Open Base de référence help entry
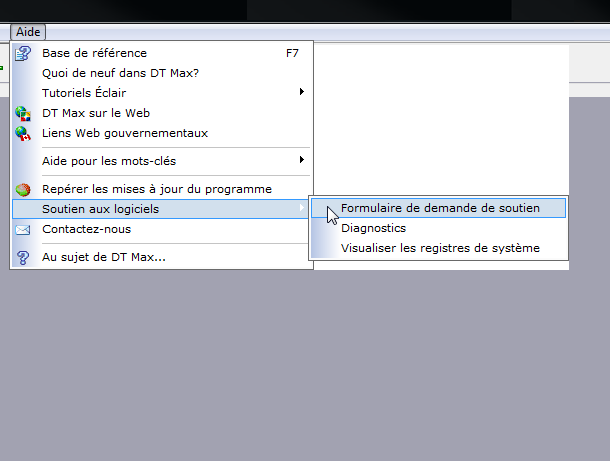This screenshot has height=461, width=610. pyautogui.click(x=161, y=53)
